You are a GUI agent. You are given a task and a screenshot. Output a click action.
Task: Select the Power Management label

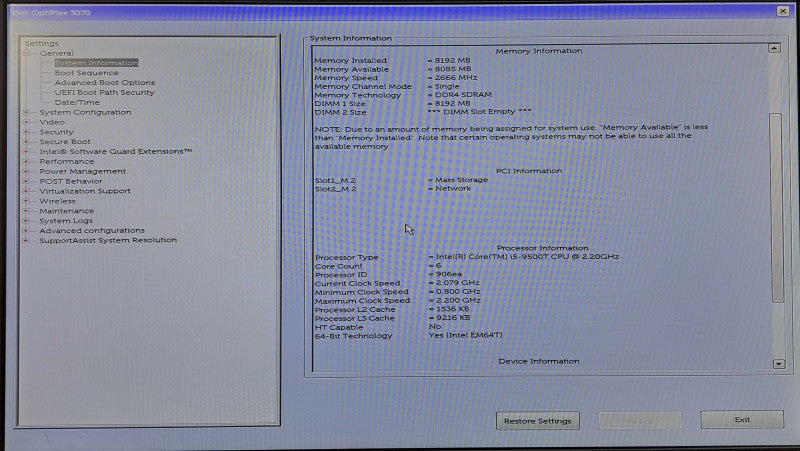(83, 171)
